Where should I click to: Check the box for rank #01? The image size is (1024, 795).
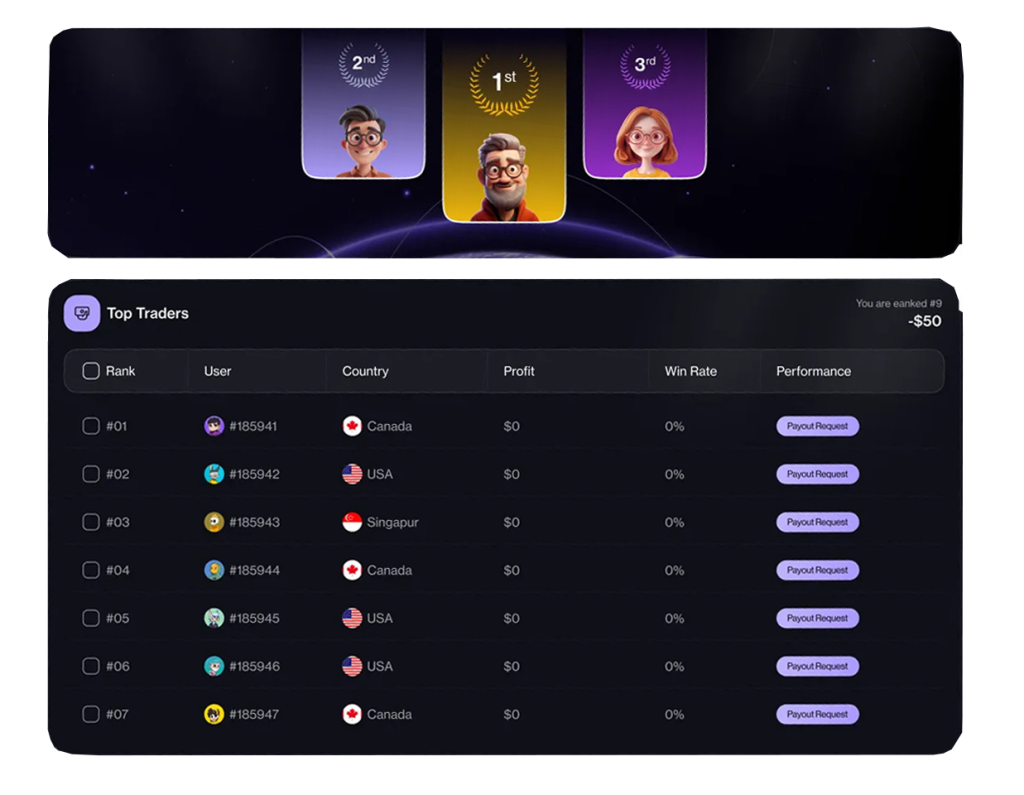(x=91, y=426)
